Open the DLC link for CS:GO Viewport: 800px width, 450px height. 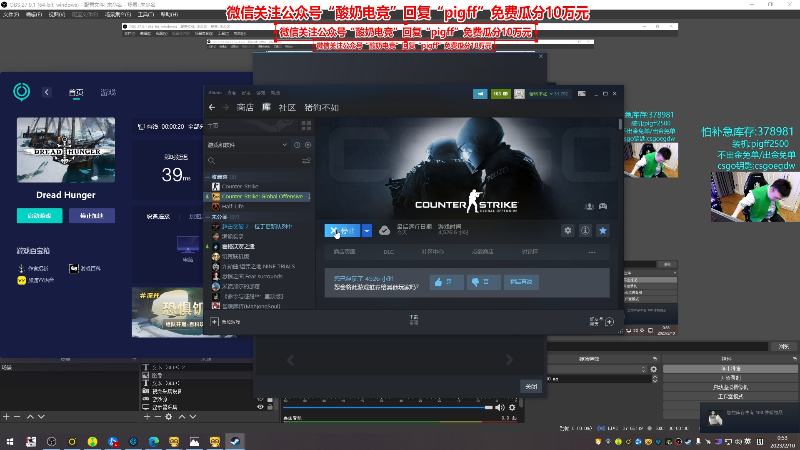[388, 252]
